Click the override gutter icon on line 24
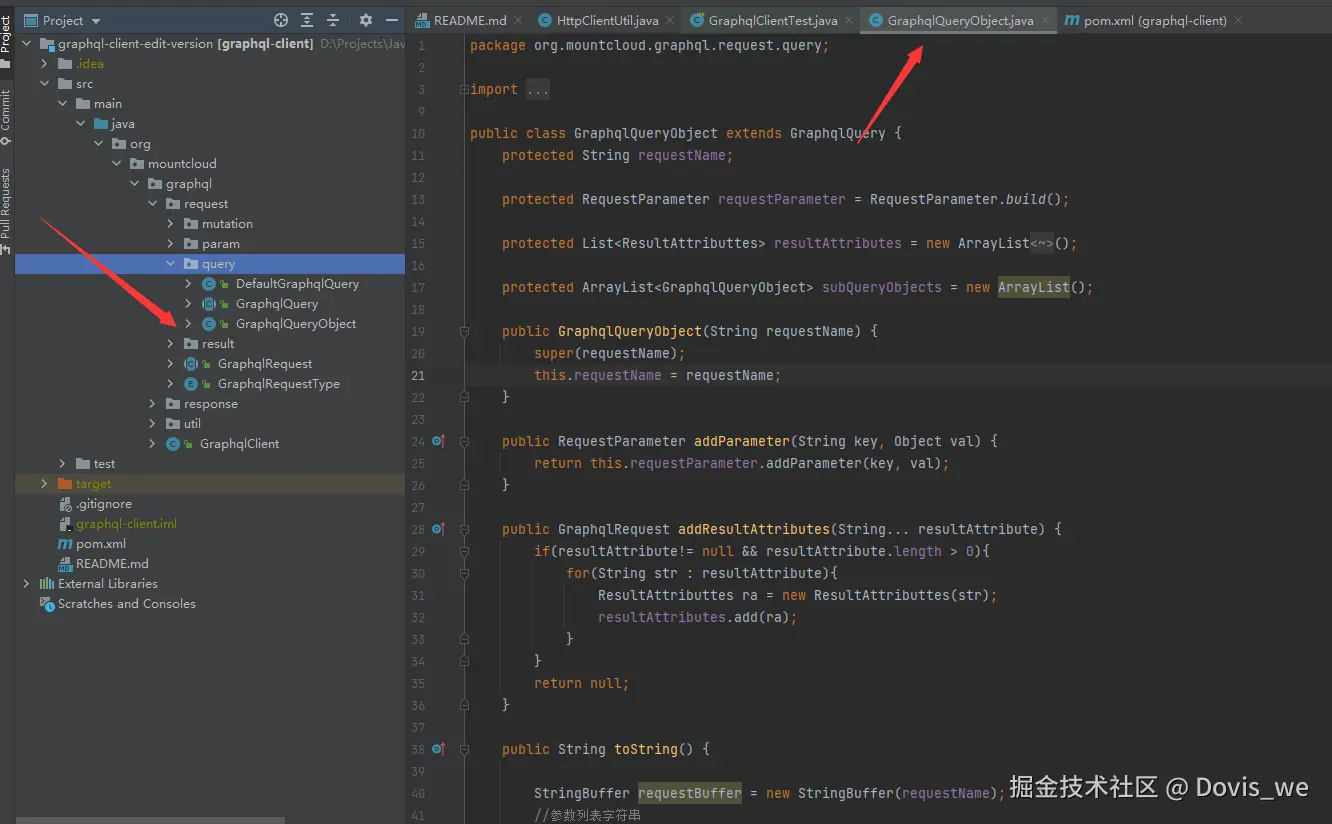Image resolution: width=1332 pixels, height=824 pixels. tap(438, 441)
